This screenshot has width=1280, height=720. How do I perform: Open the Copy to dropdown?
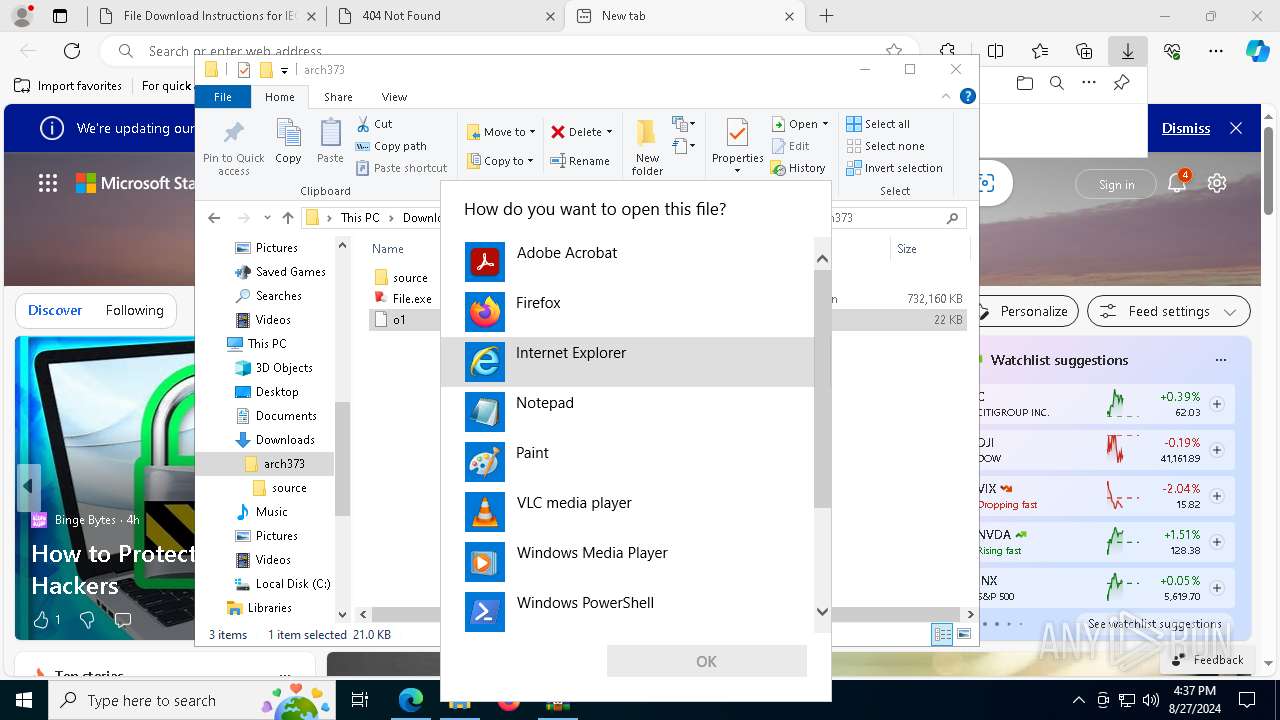coord(500,161)
